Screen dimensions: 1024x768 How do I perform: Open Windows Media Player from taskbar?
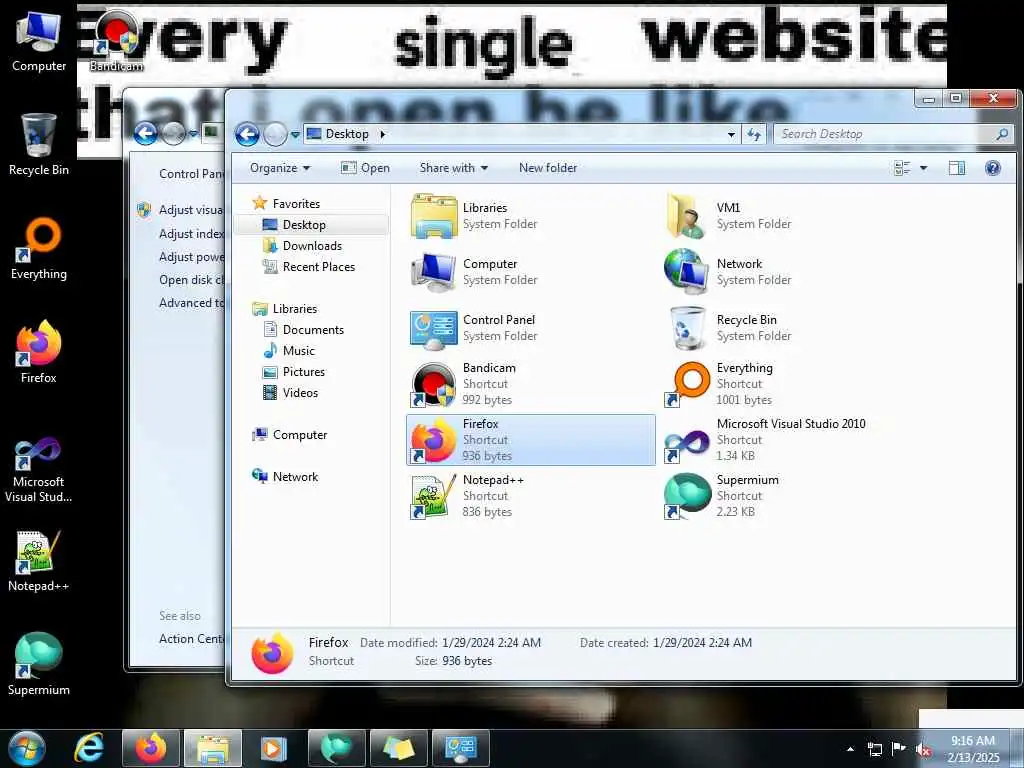[x=274, y=748]
